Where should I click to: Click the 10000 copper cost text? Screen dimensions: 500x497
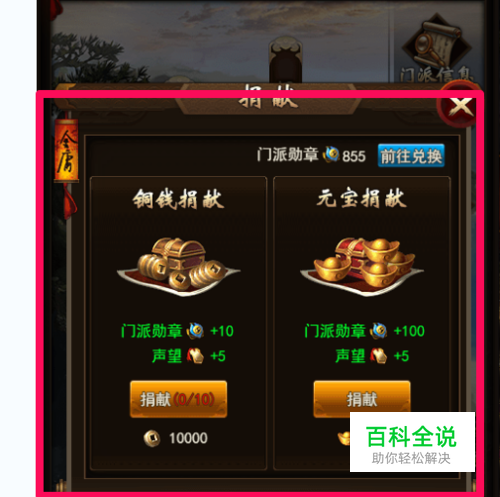pos(188,438)
